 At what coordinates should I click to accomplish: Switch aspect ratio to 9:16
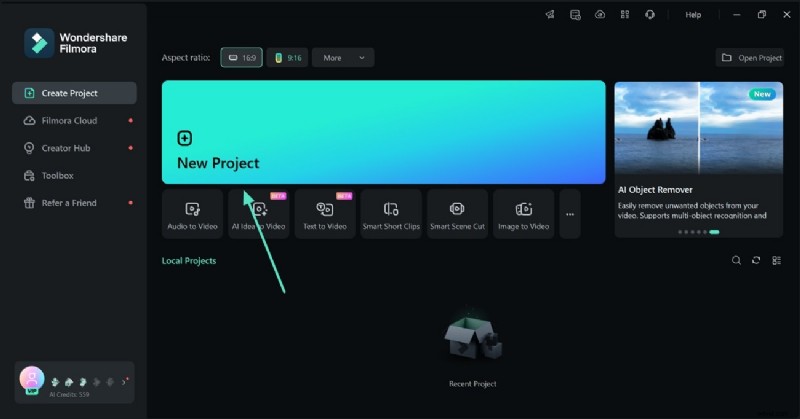coord(287,58)
